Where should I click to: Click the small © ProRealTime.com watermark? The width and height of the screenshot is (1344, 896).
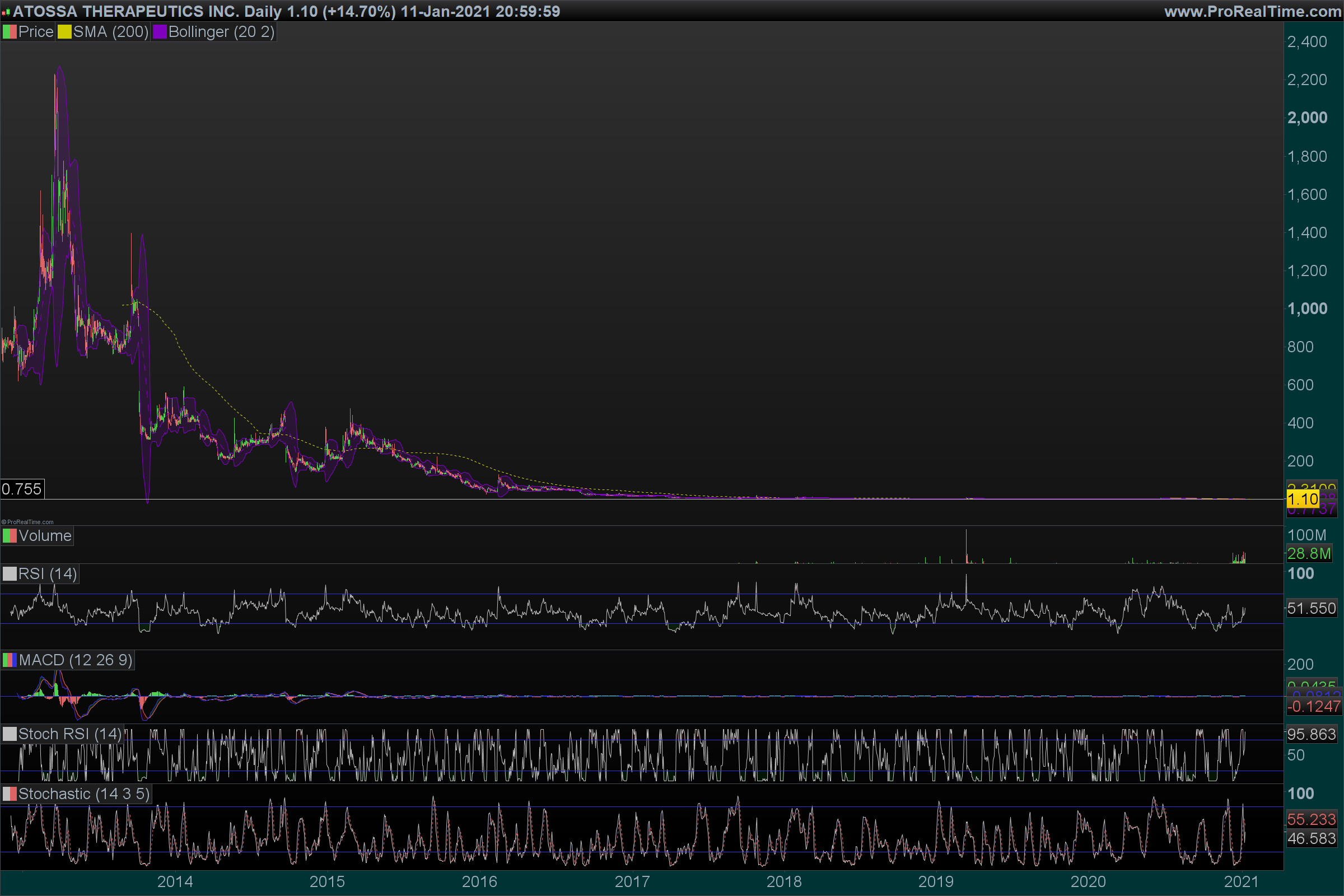click(27, 522)
